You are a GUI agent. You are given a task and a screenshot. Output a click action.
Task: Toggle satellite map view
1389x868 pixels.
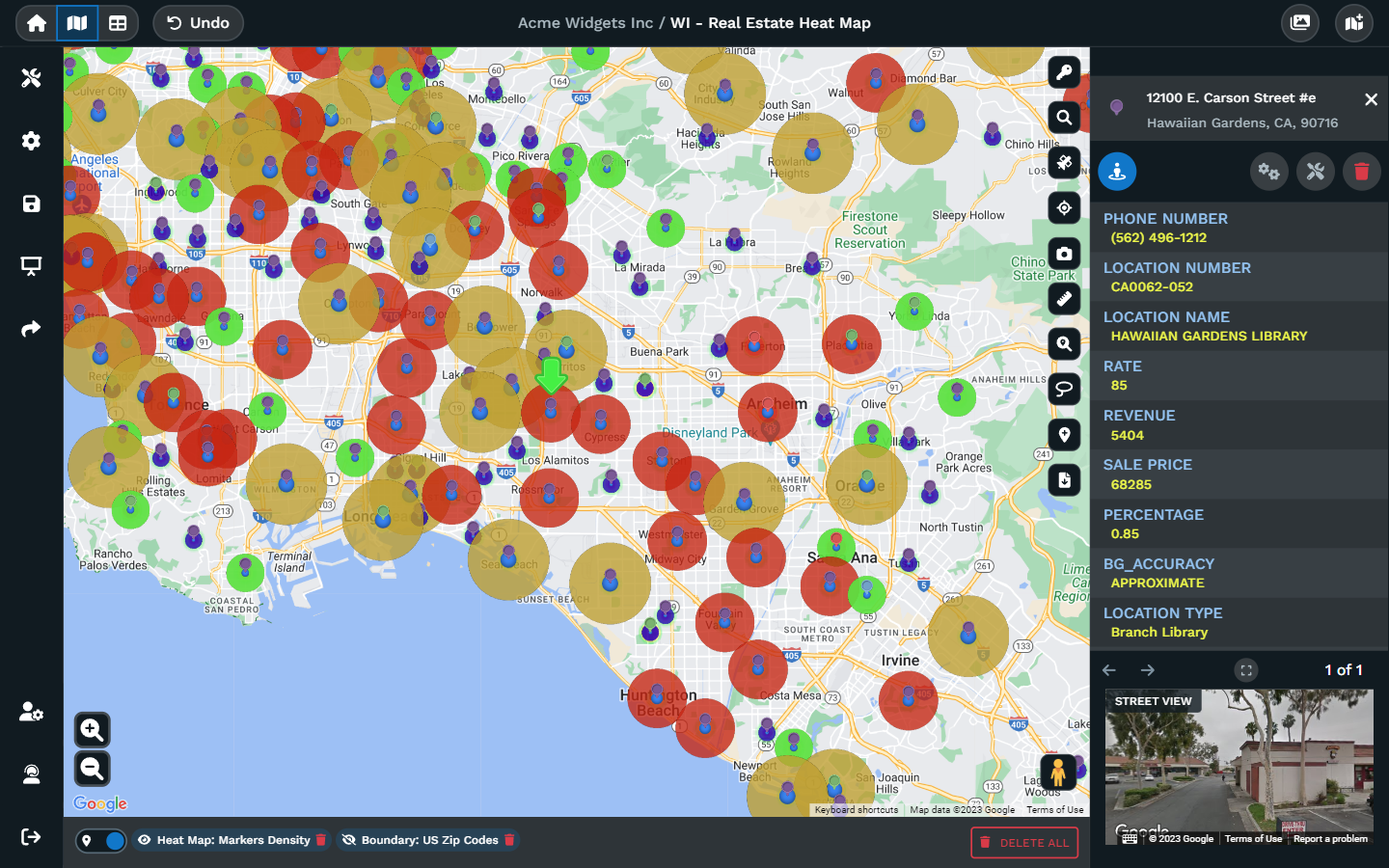pos(1064,163)
